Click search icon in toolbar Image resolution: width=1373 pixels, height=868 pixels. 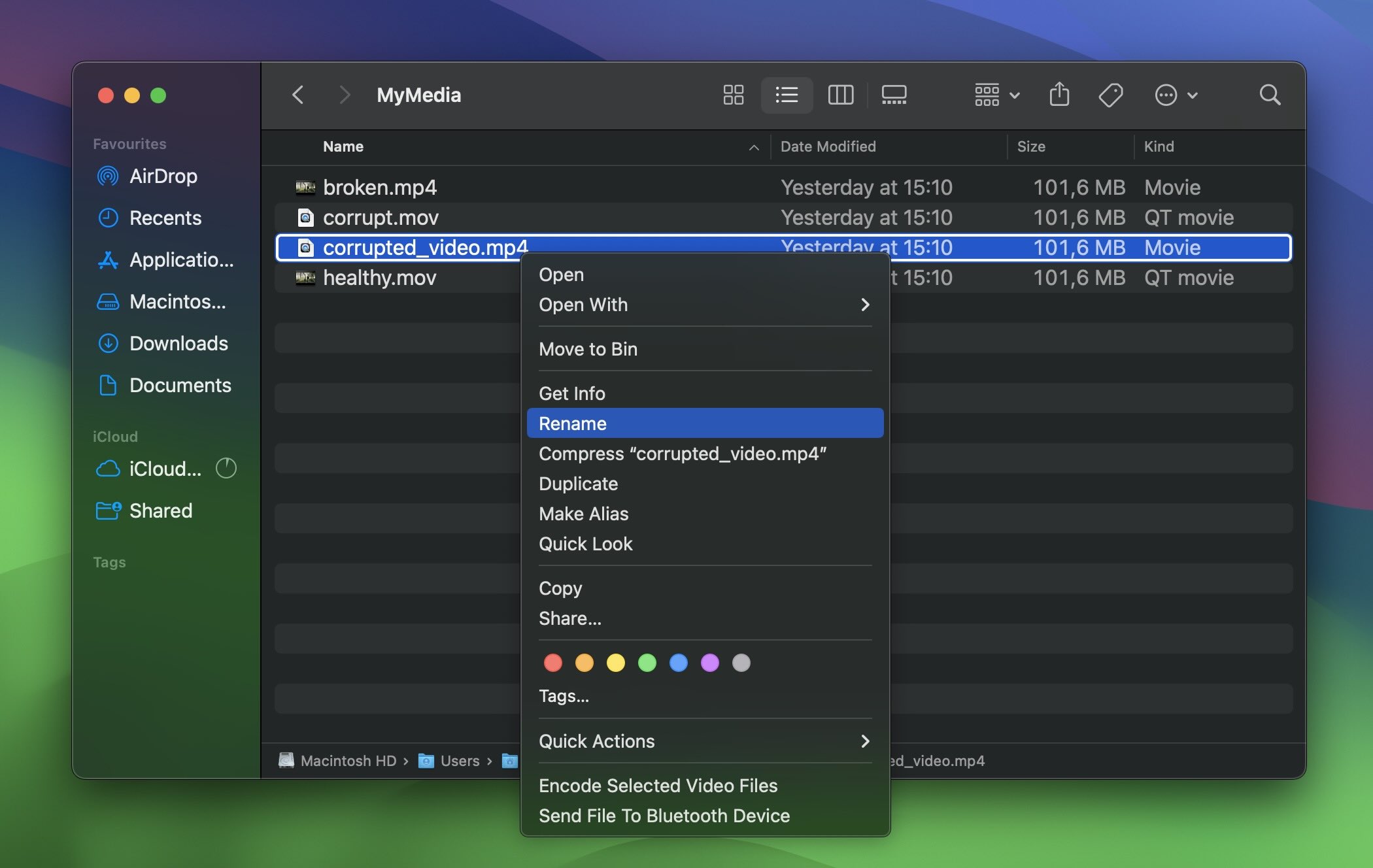click(1269, 94)
